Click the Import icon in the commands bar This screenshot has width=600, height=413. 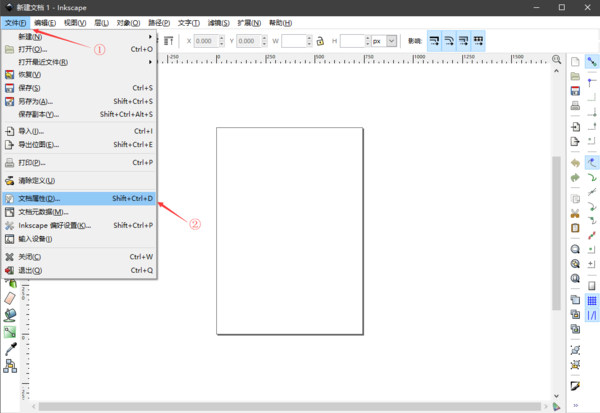tap(575, 127)
